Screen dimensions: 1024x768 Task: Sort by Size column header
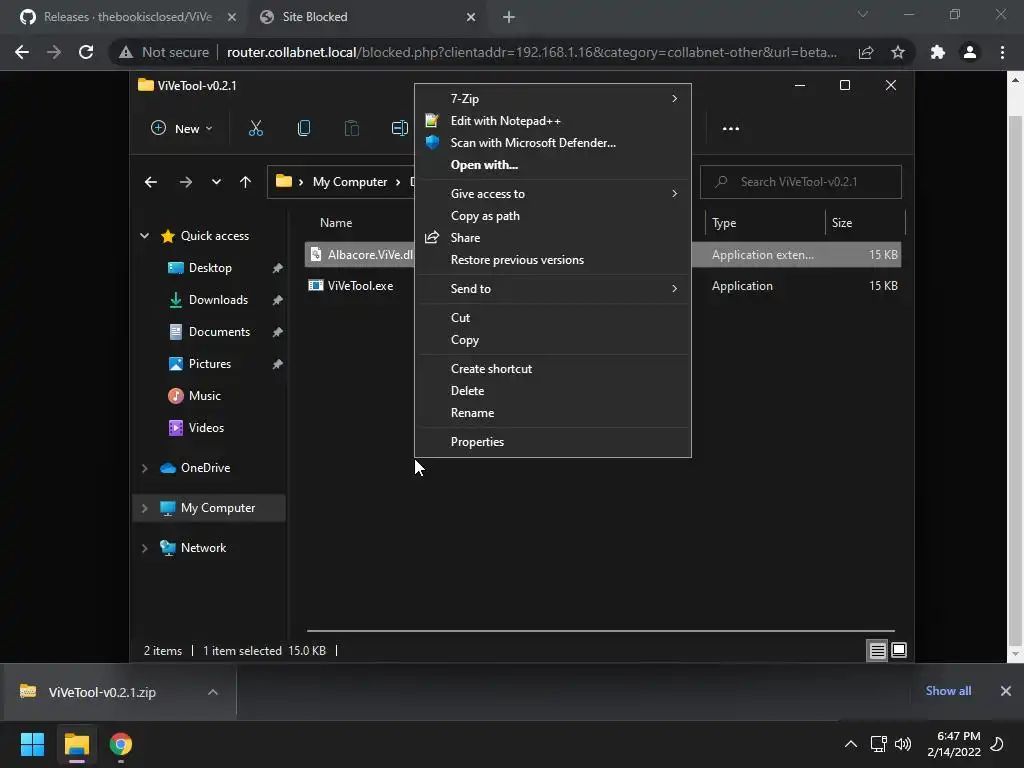[842, 223]
